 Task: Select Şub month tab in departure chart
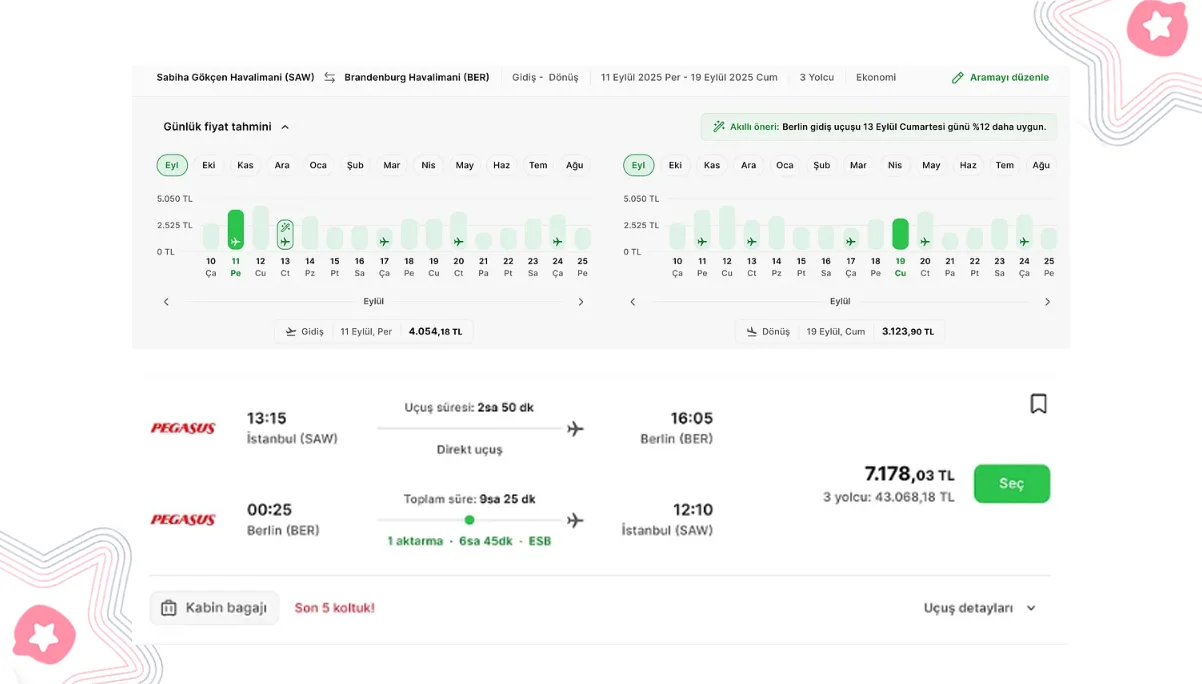355,165
